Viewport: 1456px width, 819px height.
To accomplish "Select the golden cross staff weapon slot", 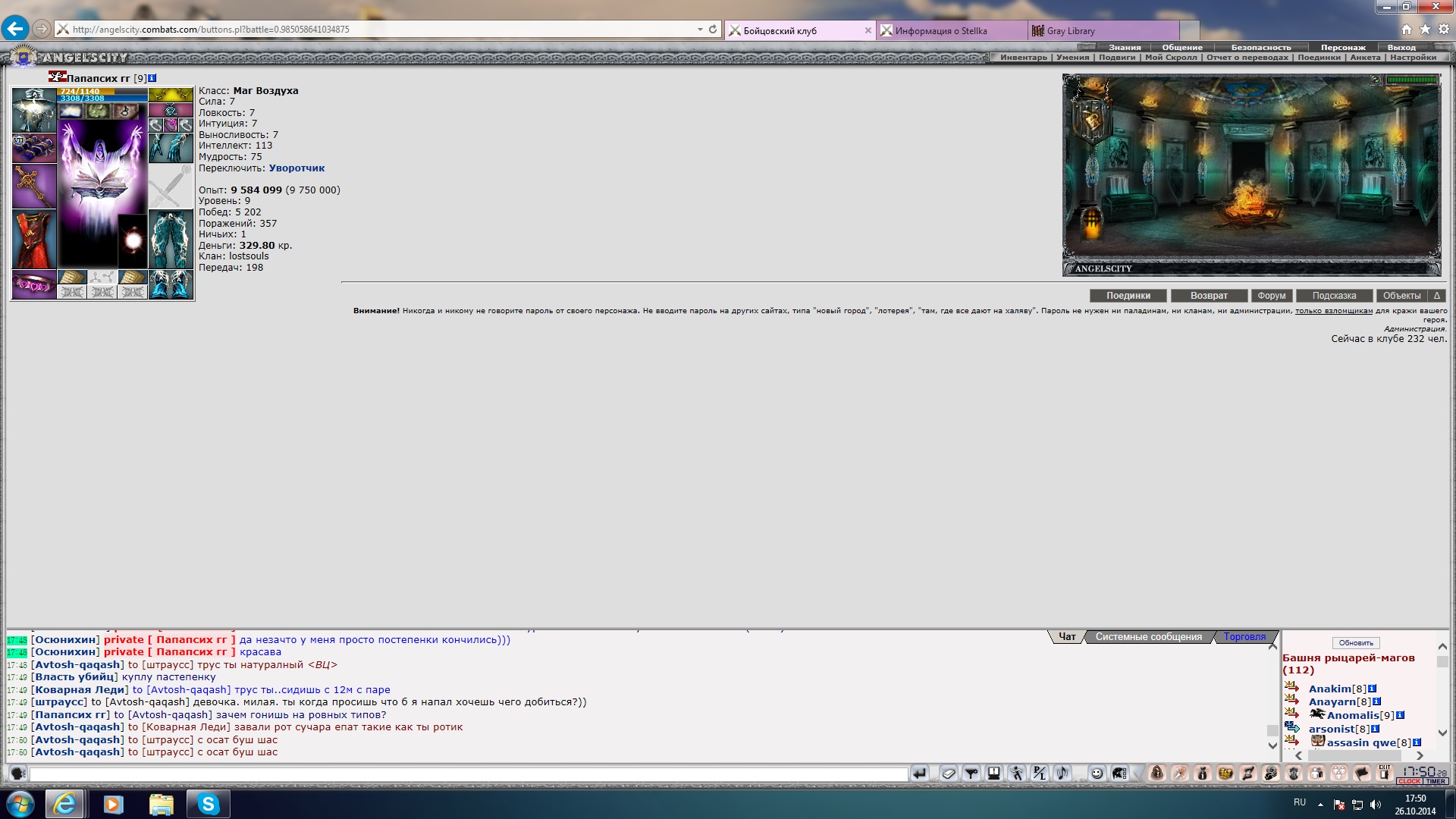I will pyautogui.click(x=33, y=186).
